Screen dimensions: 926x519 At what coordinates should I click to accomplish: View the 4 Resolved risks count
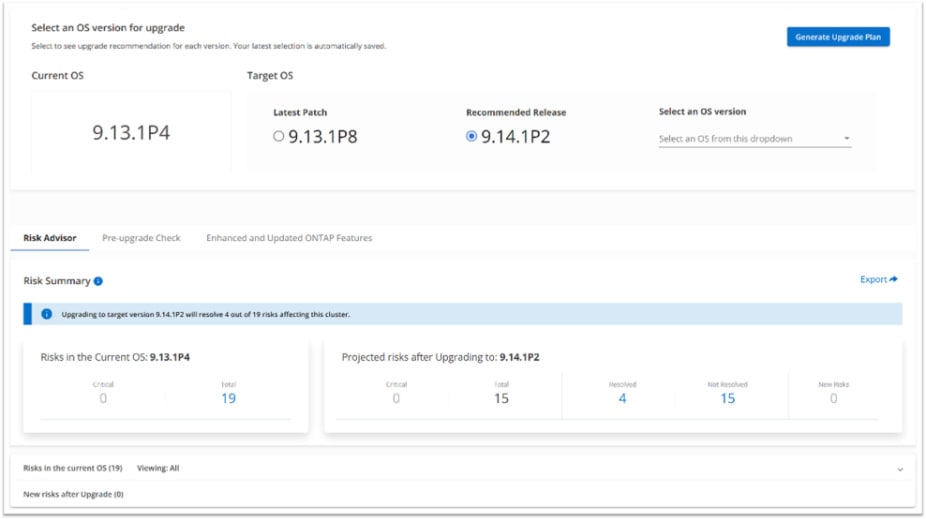pyautogui.click(x=622, y=398)
